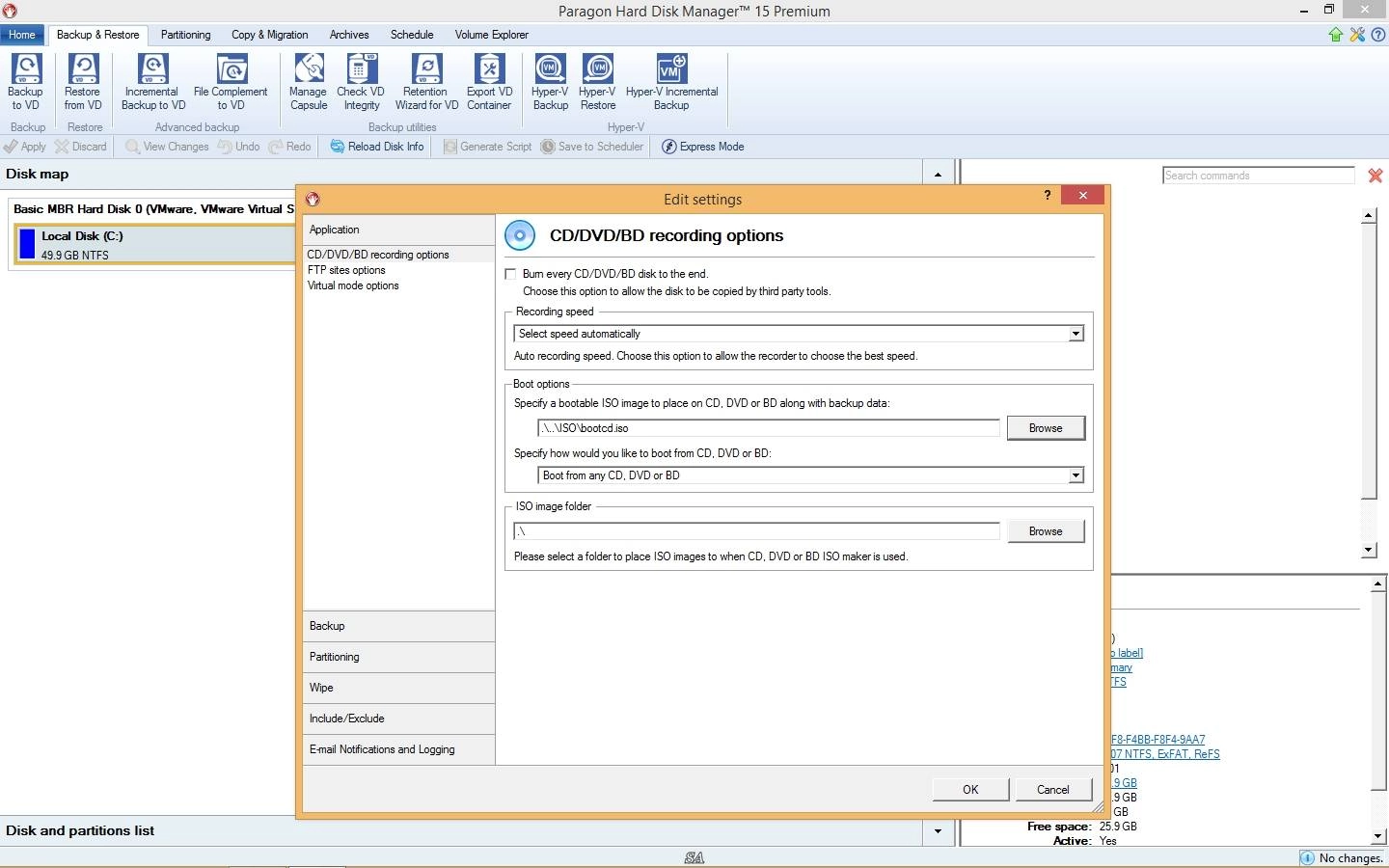The height and width of the screenshot is (868, 1389).
Task: Switch to the Copy & Migration tab
Action: [x=270, y=35]
